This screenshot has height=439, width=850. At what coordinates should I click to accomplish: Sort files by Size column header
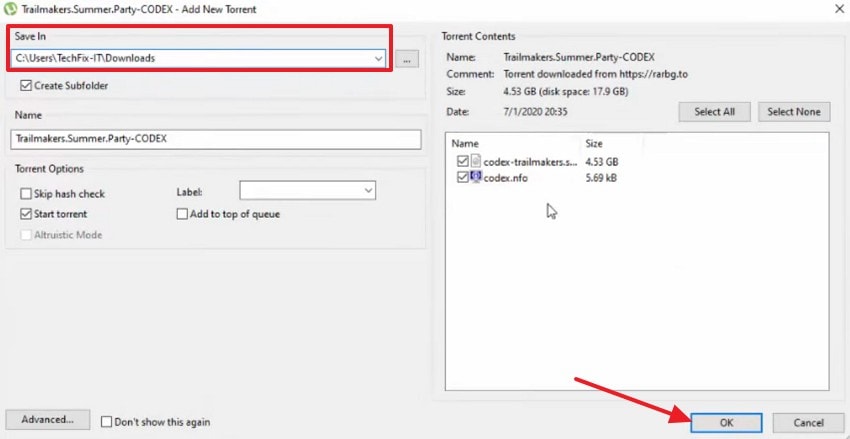594,144
